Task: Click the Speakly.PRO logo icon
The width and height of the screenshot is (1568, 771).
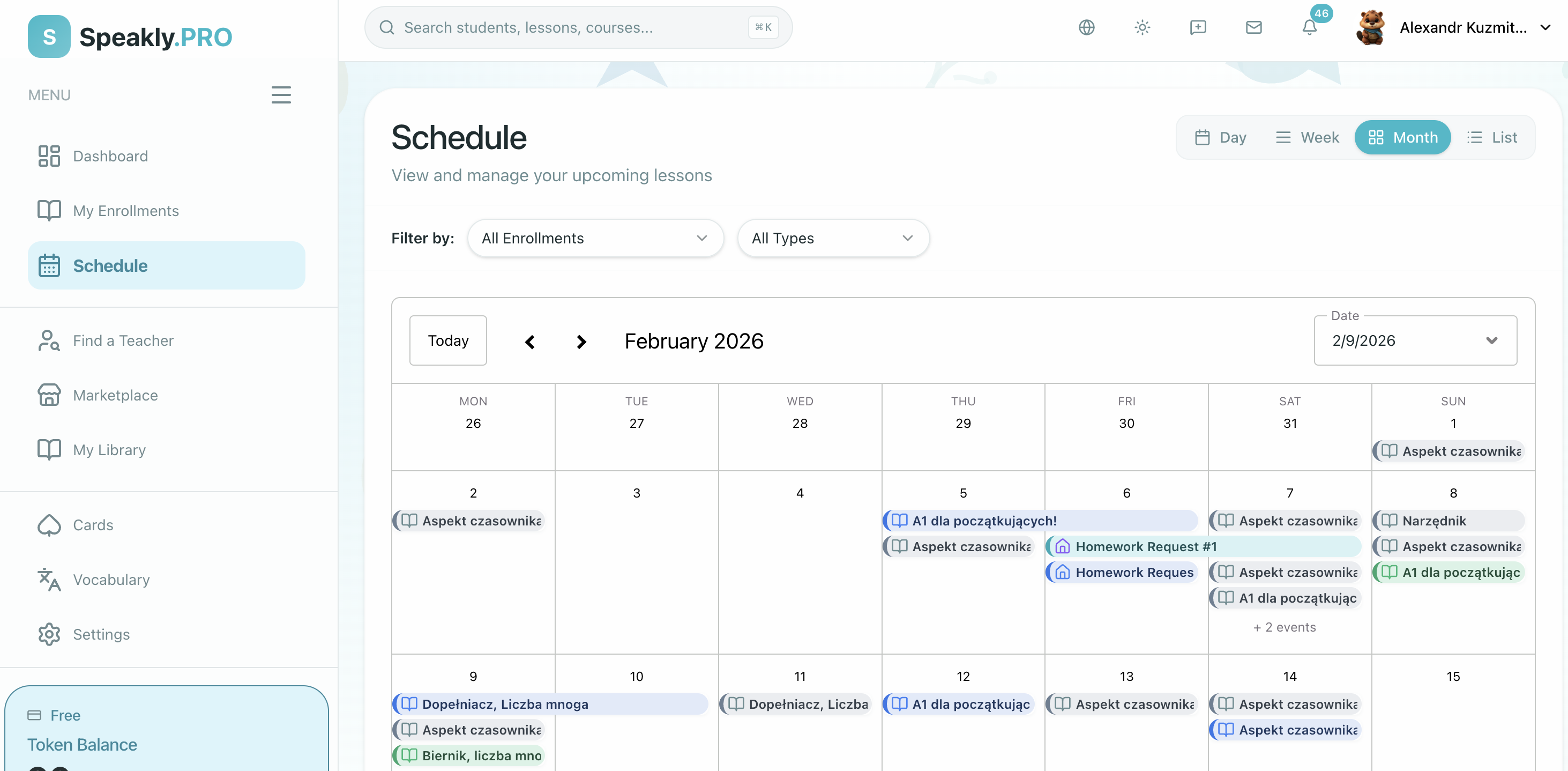Action: [x=49, y=36]
